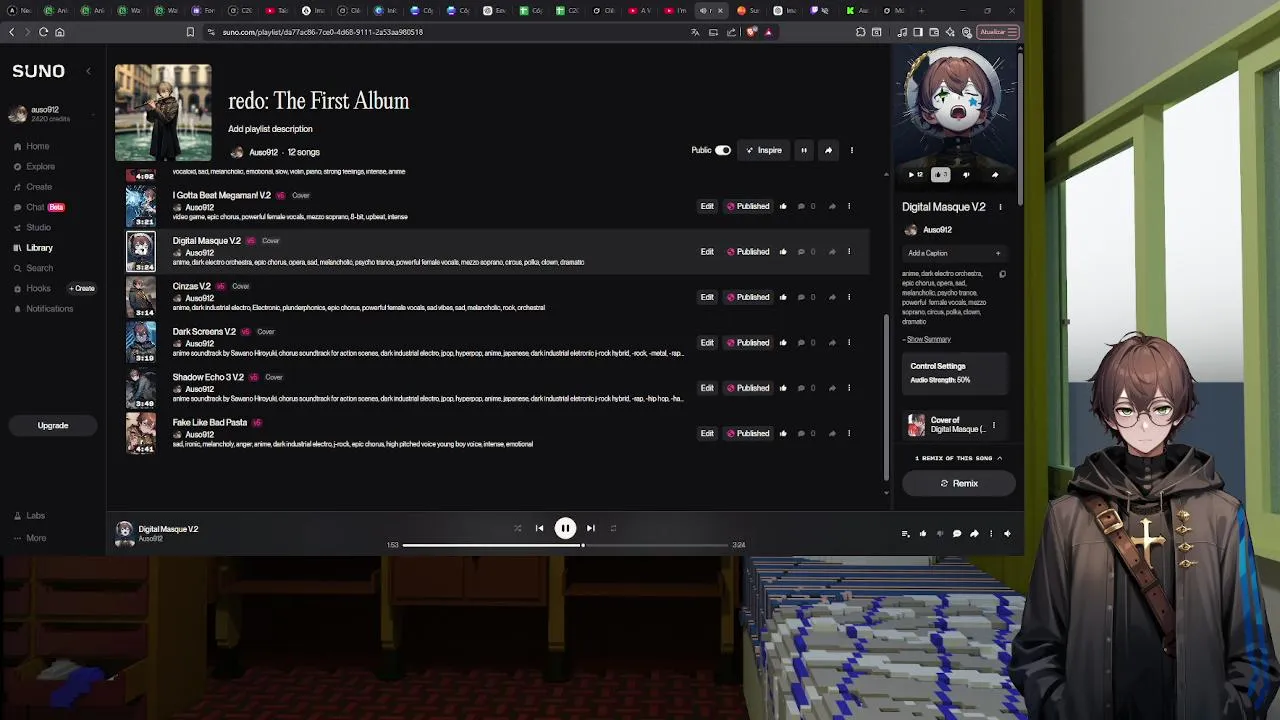Open Search in sidebar
This screenshot has height=720, width=1280.
33,268
